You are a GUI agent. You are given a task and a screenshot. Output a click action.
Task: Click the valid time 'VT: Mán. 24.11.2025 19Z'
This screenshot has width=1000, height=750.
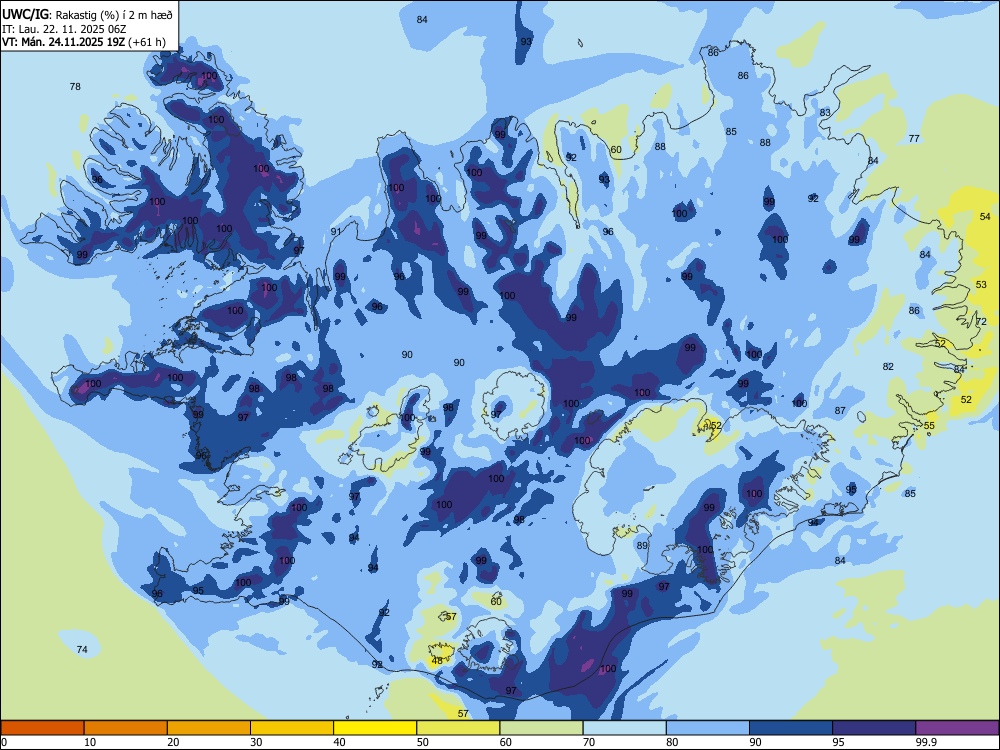[64, 42]
